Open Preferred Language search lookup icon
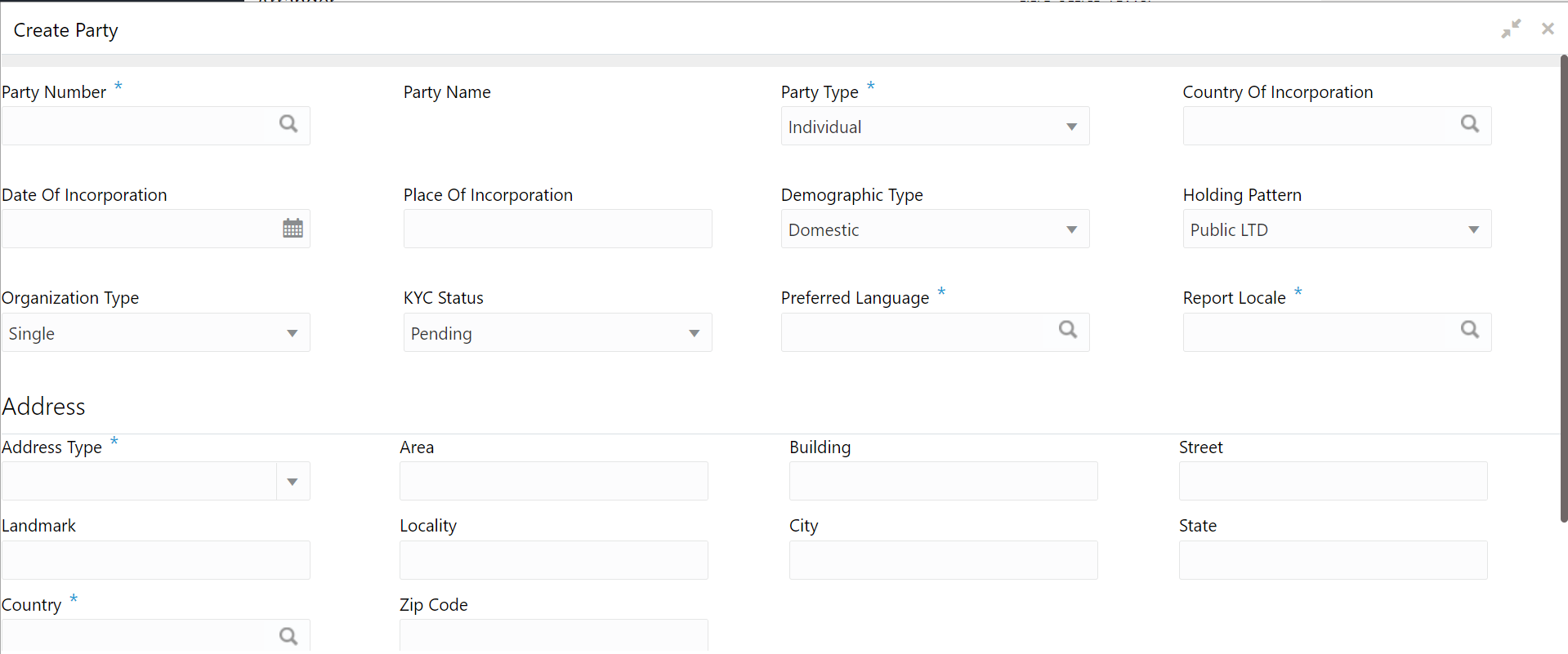The width and height of the screenshot is (1568, 654). click(x=1068, y=330)
